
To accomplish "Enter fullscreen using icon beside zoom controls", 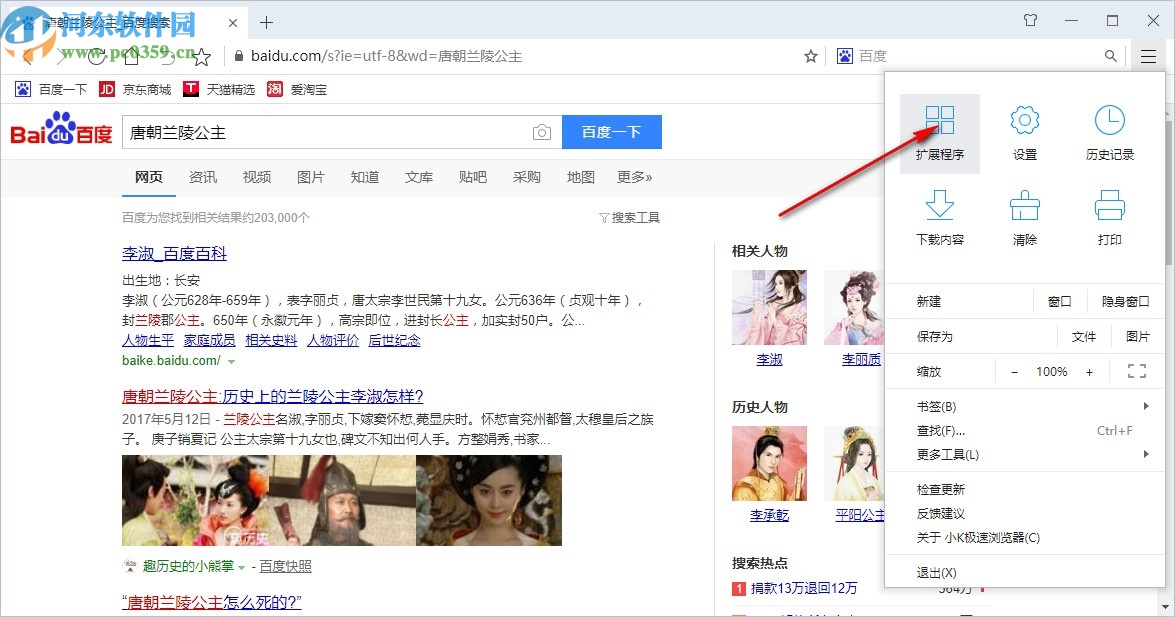I will pos(1135,371).
